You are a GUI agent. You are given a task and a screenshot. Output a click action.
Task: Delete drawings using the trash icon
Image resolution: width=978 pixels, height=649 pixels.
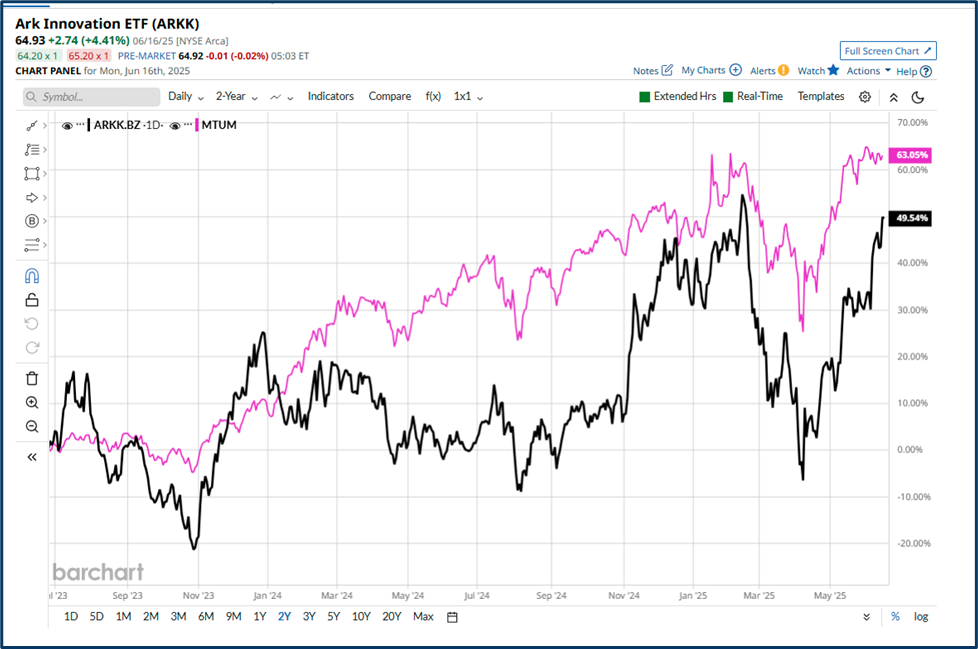pos(32,378)
